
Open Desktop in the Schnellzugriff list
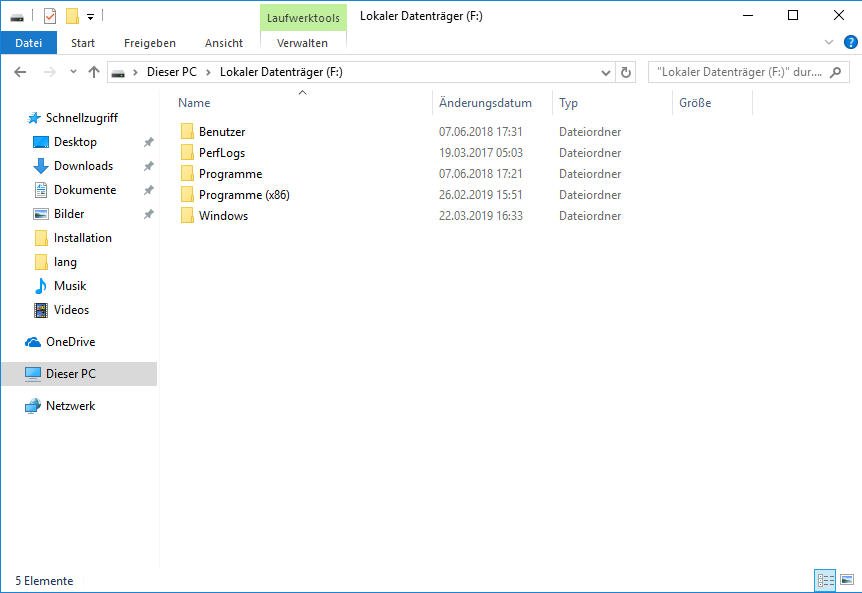(75, 142)
